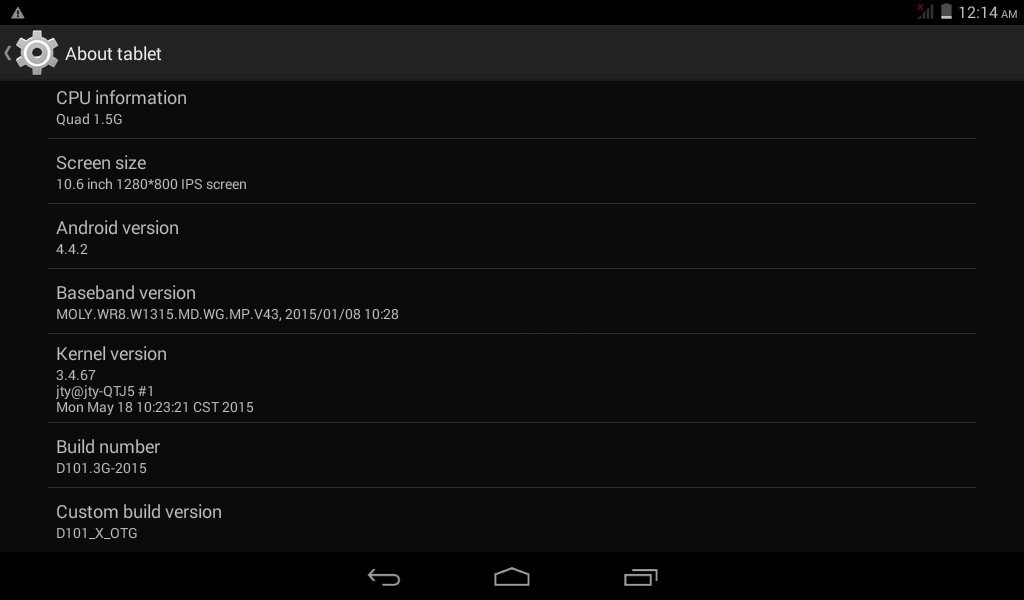Image resolution: width=1024 pixels, height=600 pixels.
Task: Tap the Quad 1.5G value text
Action: tap(89, 119)
